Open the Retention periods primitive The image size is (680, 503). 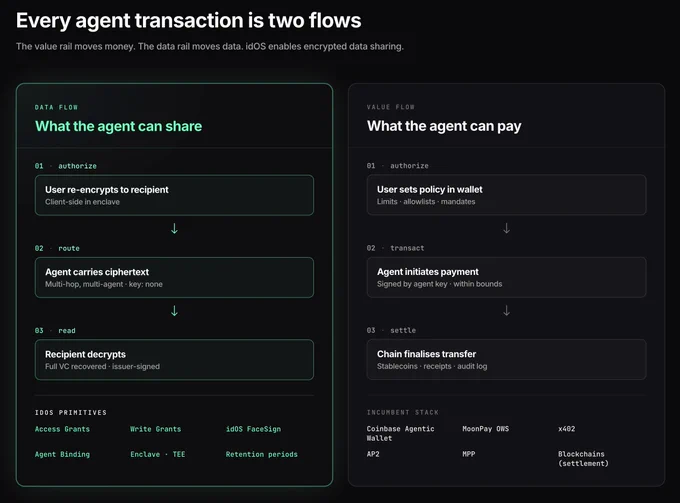262,454
